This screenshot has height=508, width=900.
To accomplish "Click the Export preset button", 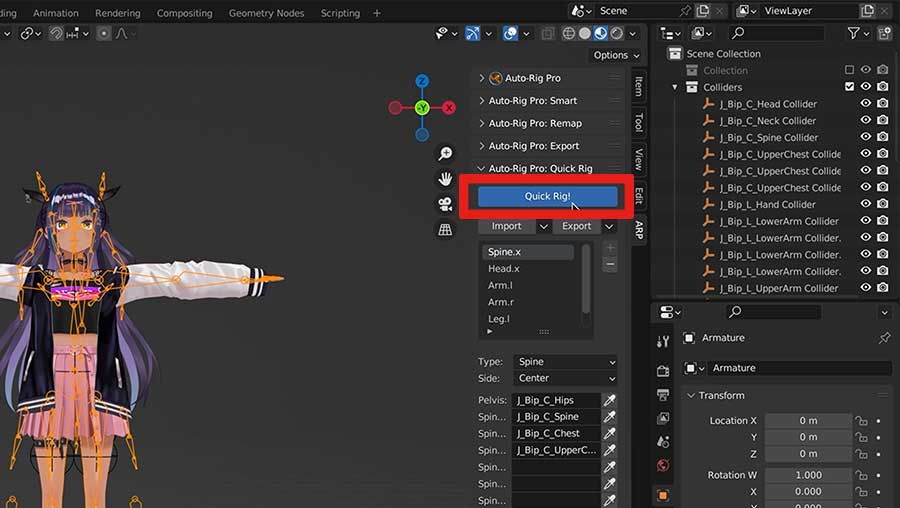I will [x=576, y=226].
